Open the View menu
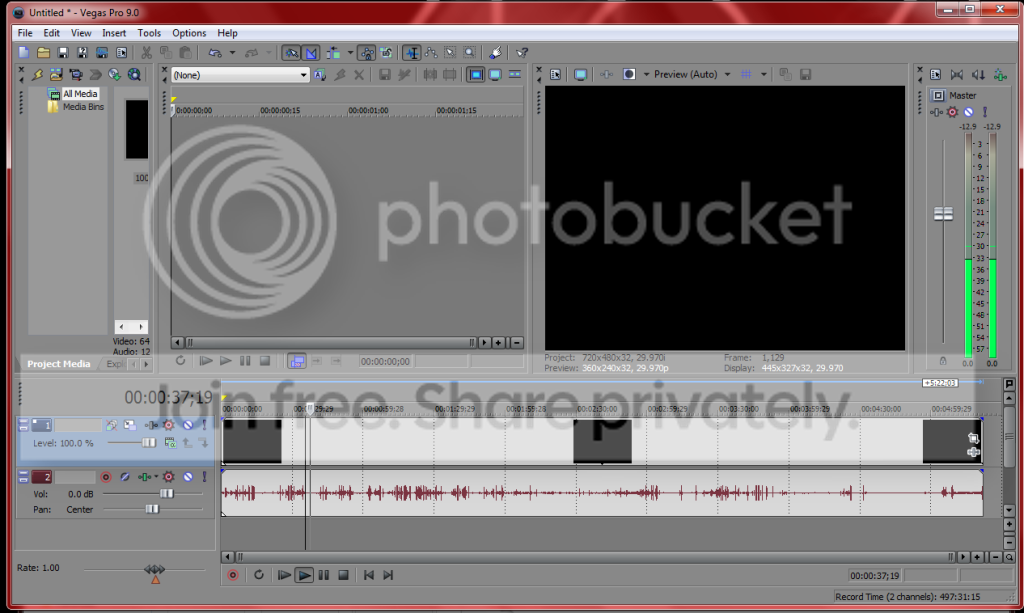Image resolution: width=1024 pixels, height=613 pixels. pyautogui.click(x=81, y=33)
